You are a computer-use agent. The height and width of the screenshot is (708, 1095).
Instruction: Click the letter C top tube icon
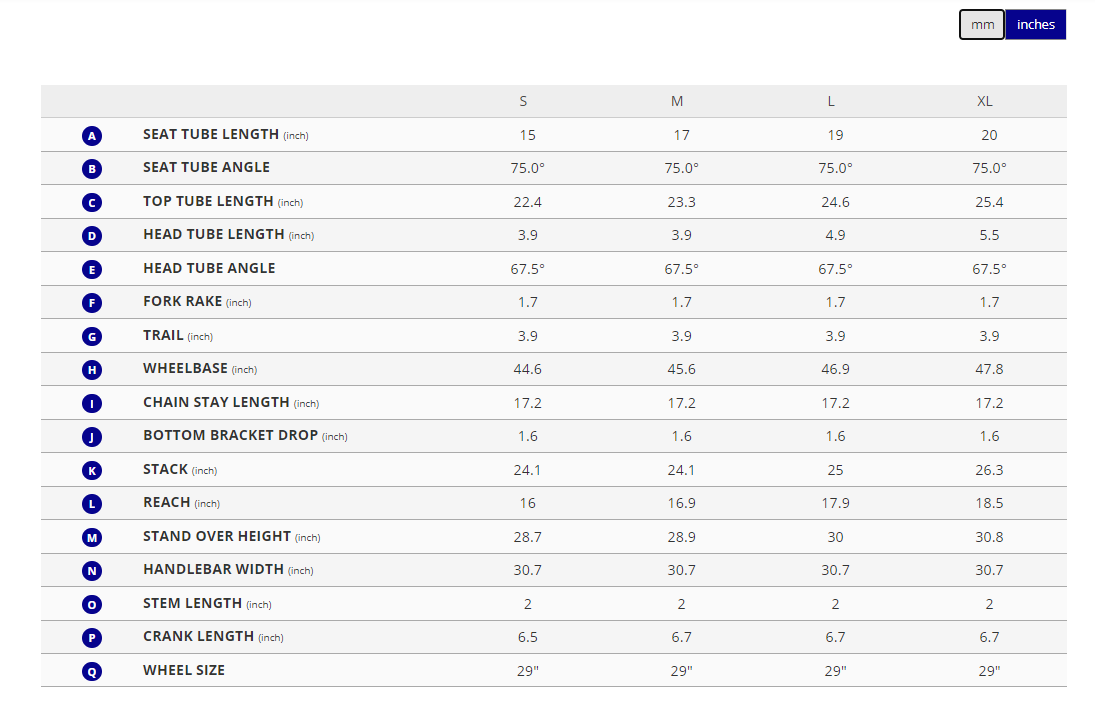pyautogui.click(x=92, y=202)
